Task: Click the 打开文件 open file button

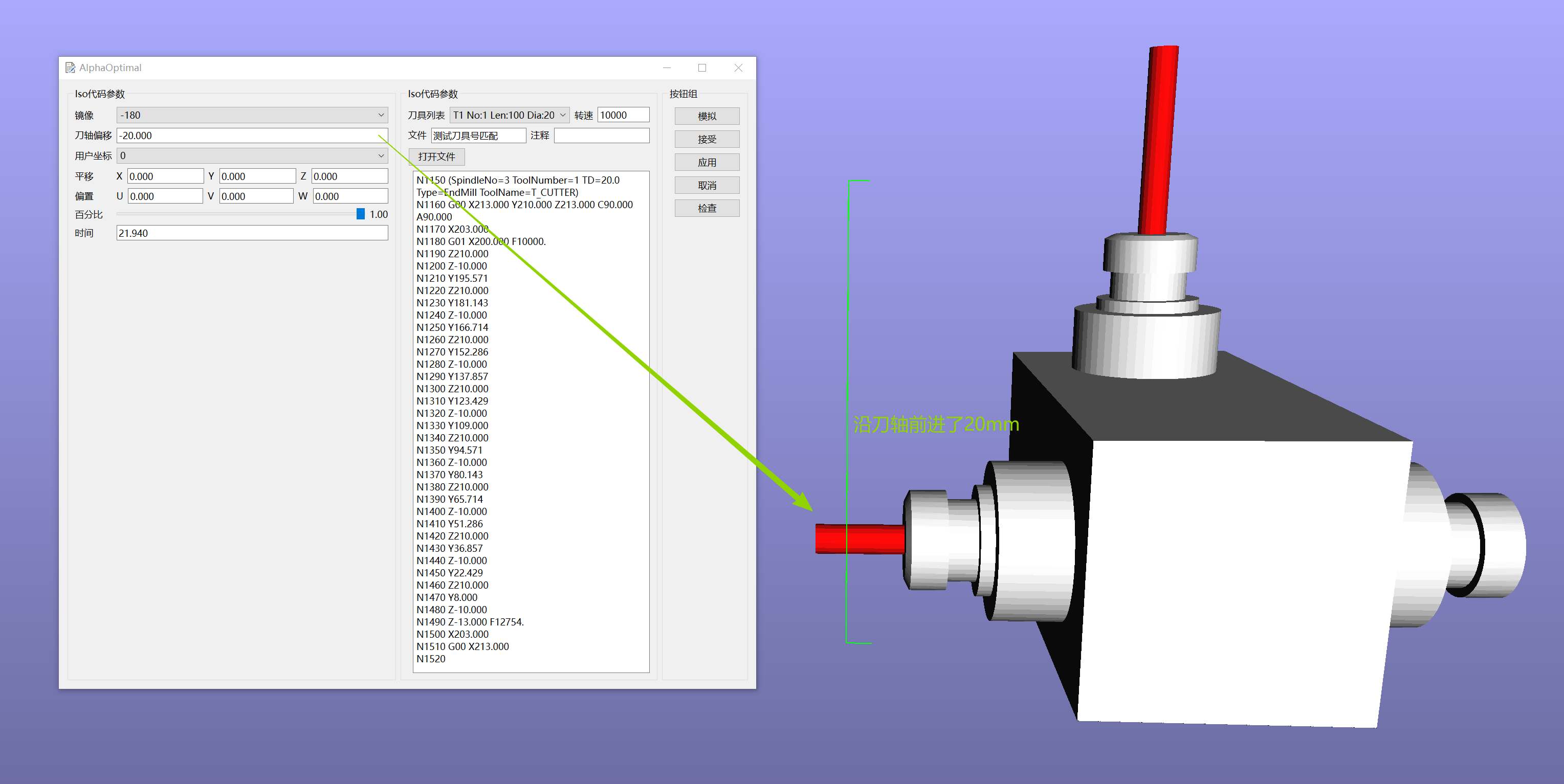Action: click(x=436, y=156)
